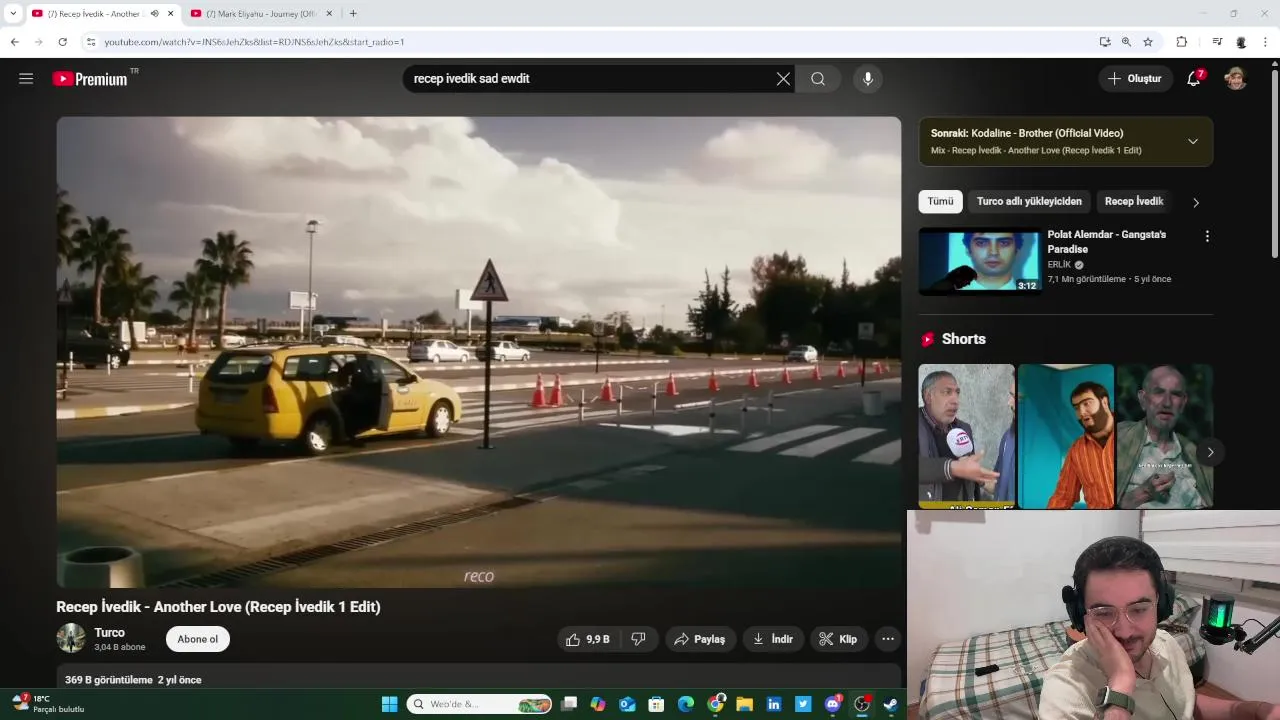1280x720 pixels.
Task: Open Short with bearded man in orange
Action: click(x=1066, y=436)
